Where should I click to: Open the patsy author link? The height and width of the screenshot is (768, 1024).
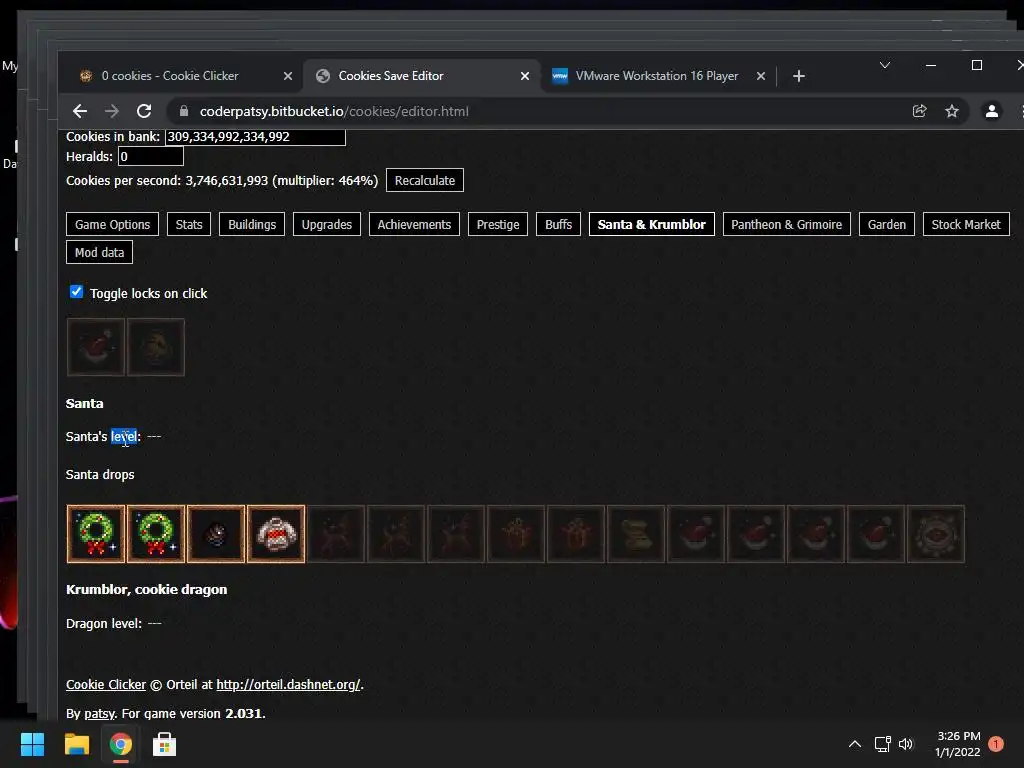point(99,714)
